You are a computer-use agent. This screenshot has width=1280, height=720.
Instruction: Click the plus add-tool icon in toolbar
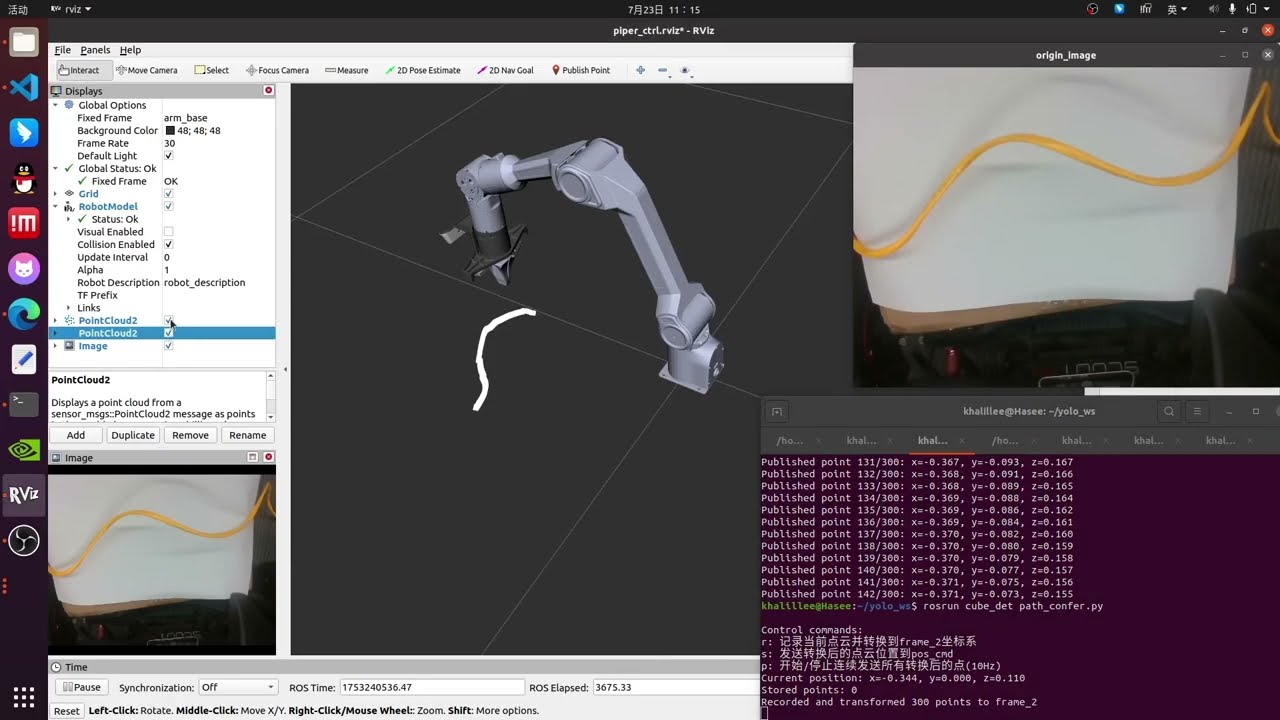click(x=640, y=70)
